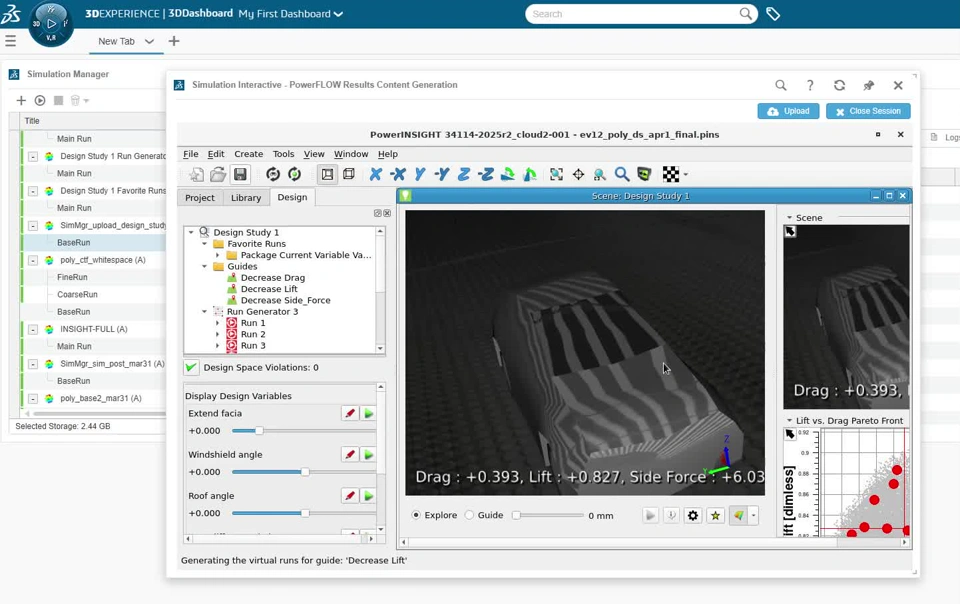This screenshot has width=960, height=604.
Task: Collapse the poly_ctf_whitespace (A) row
Action: coord(33,260)
